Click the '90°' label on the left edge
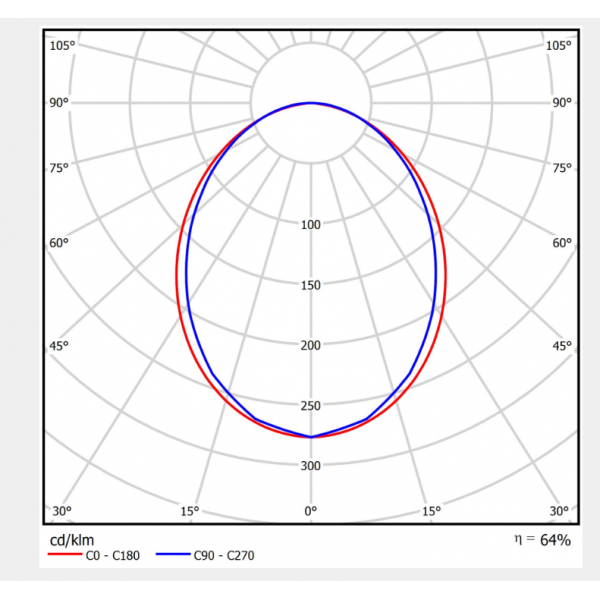Viewport: 600px width, 600px height. pyautogui.click(x=59, y=103)
